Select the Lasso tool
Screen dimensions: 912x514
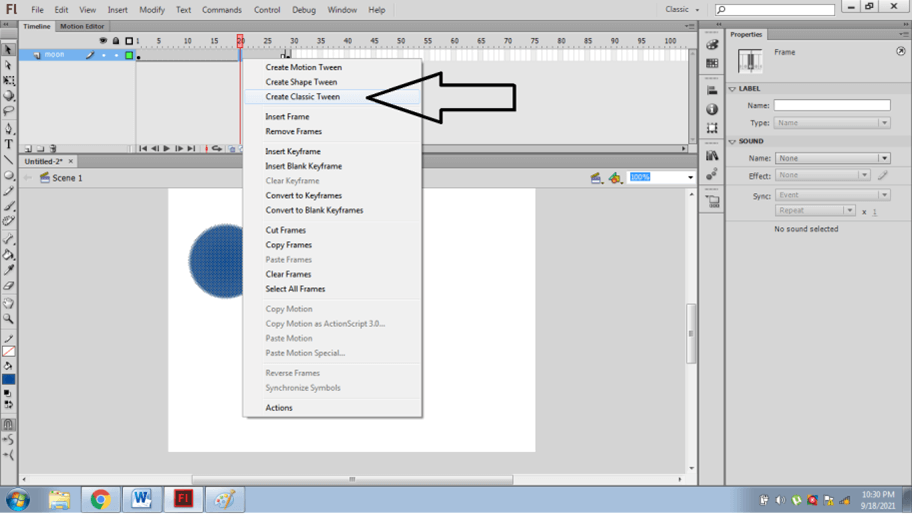click(x=8, y=110)
